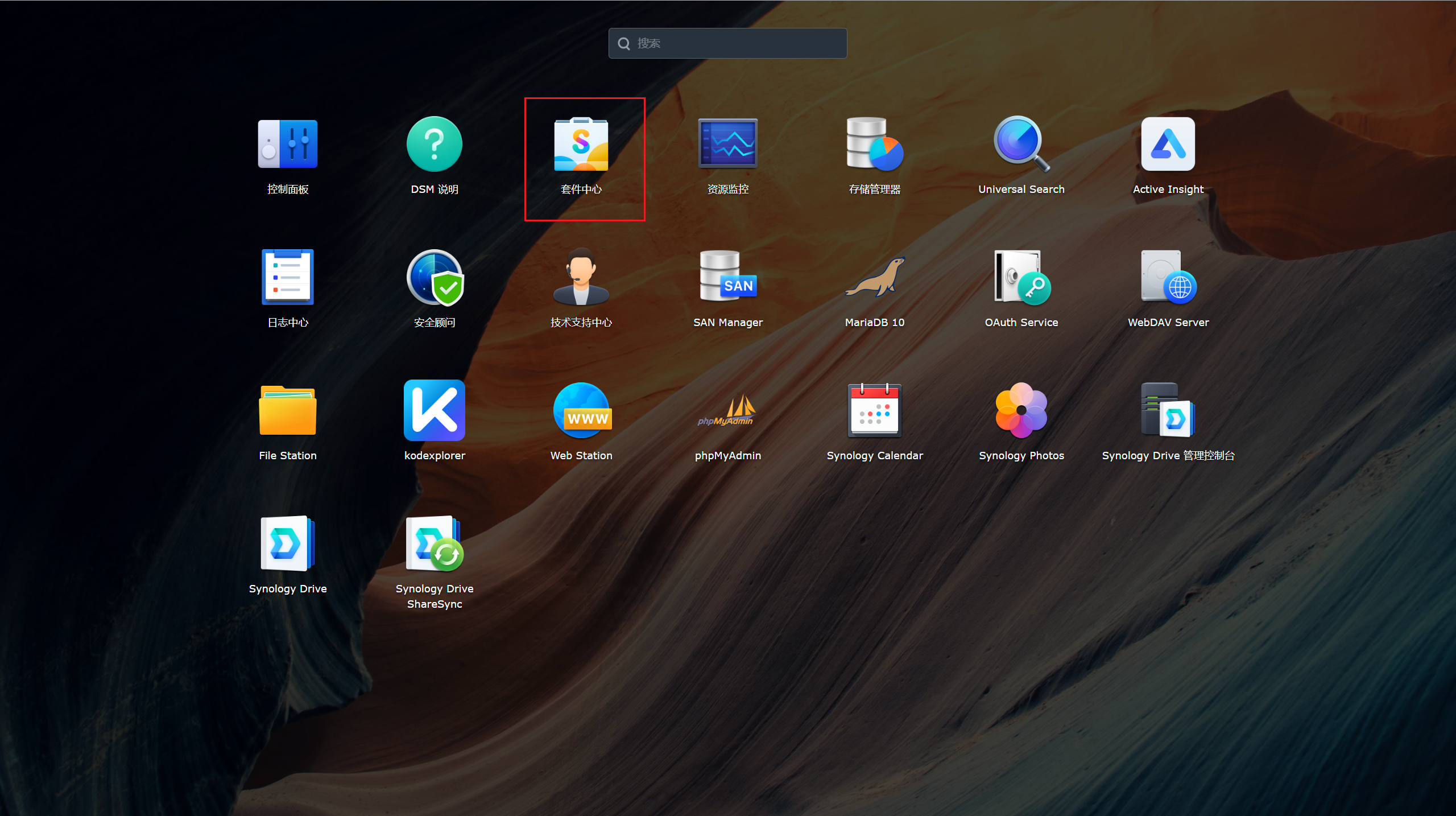Open the kodexplorer K icon

click(435, 410)
